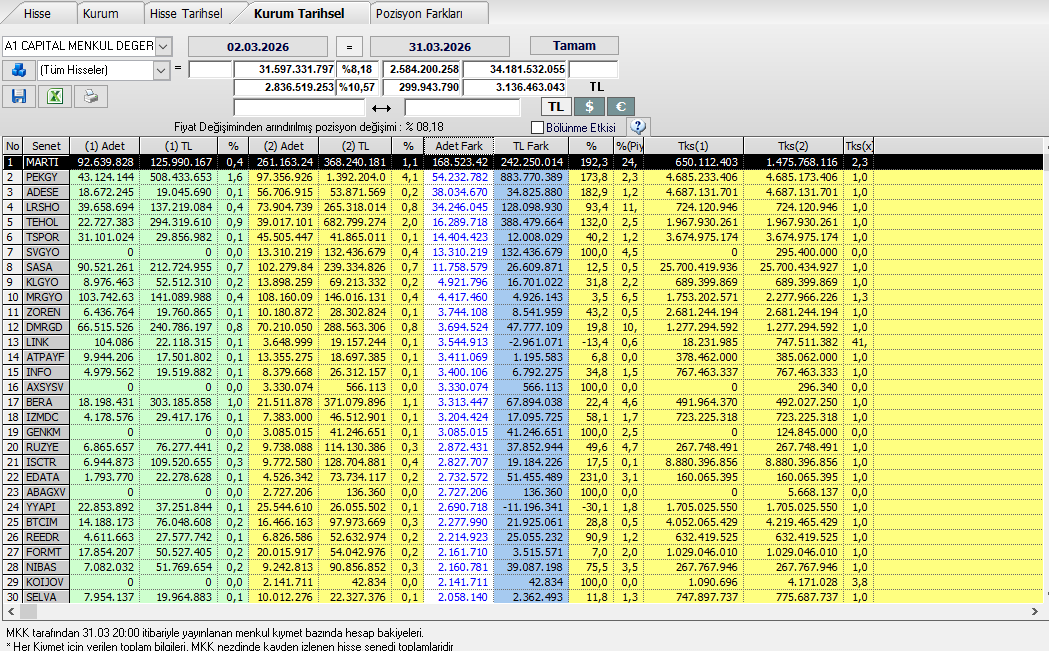1049x651 pixels.
Task: Click the left empty field beside swap arrow
Action: pyautogui.click(x=299, y=107)
